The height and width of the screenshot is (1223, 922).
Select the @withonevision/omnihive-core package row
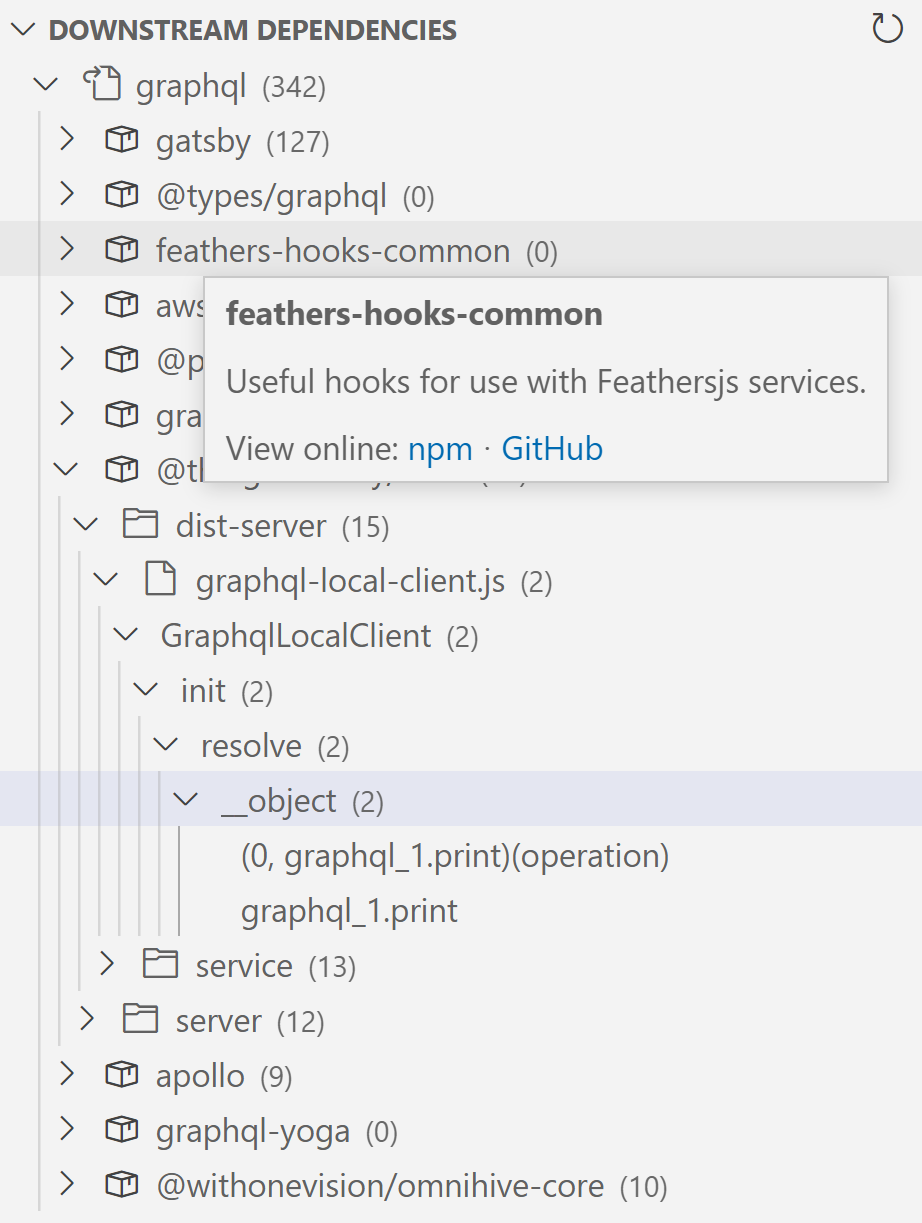(x=380, y=1186)
